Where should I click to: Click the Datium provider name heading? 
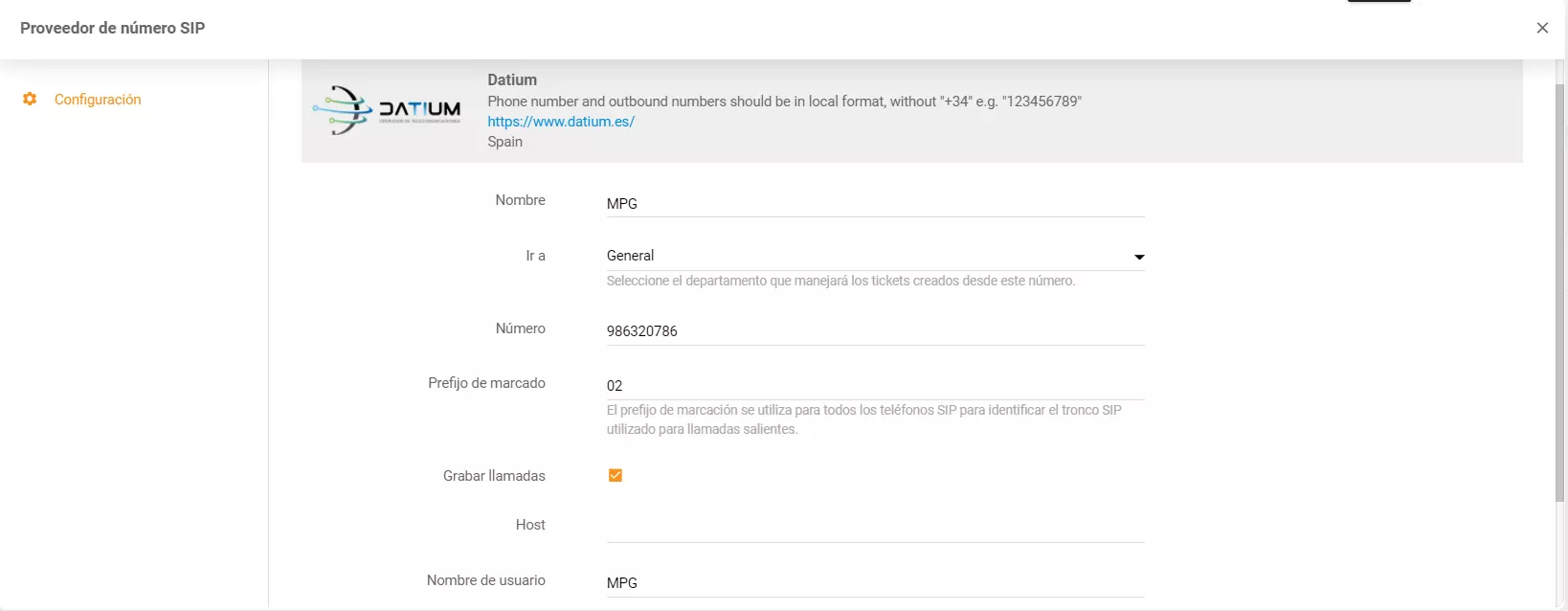512,80
